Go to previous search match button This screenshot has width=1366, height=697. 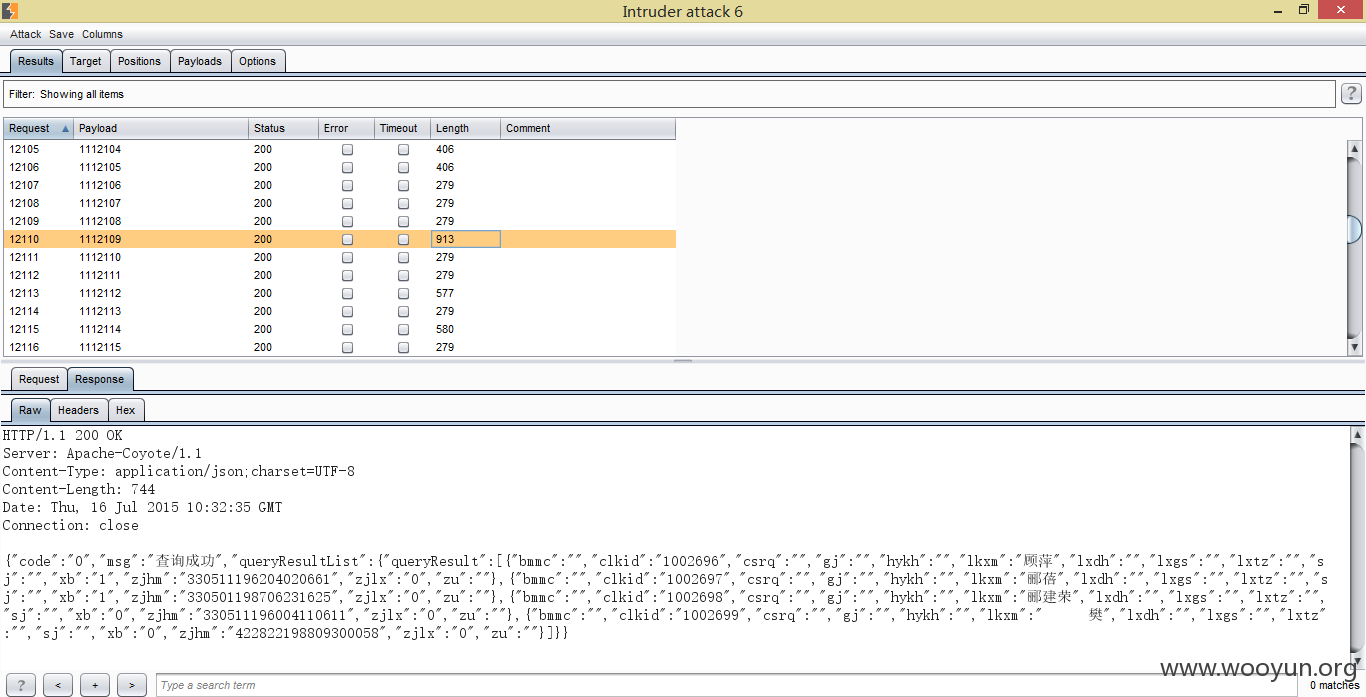tap(58, 685)
